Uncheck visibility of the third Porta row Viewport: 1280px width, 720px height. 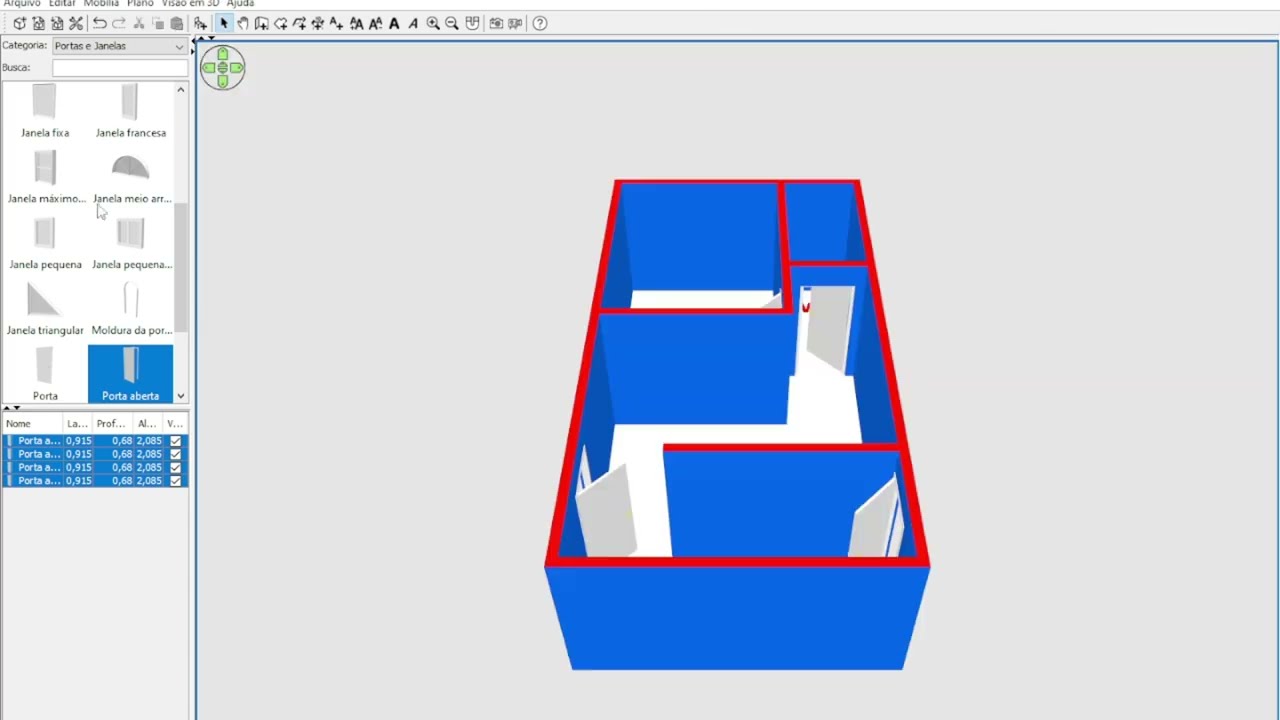(x=176, y=467)
